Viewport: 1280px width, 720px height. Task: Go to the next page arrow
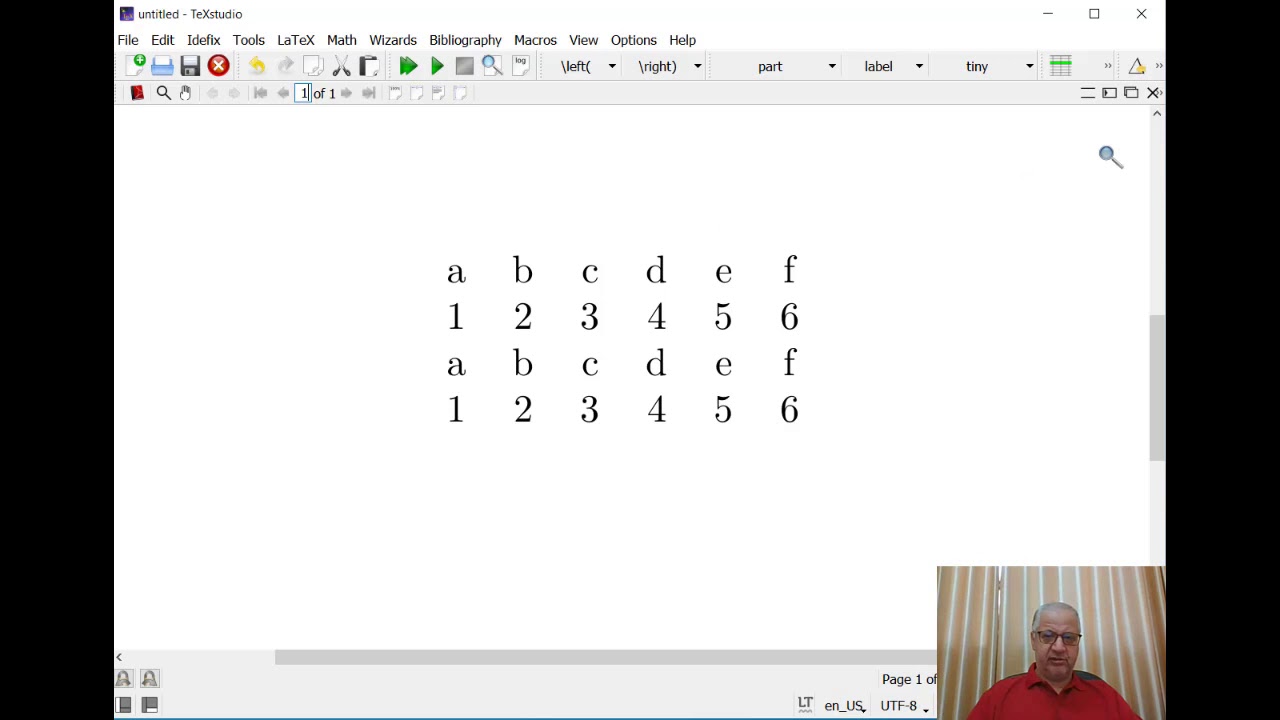[346, 93]
